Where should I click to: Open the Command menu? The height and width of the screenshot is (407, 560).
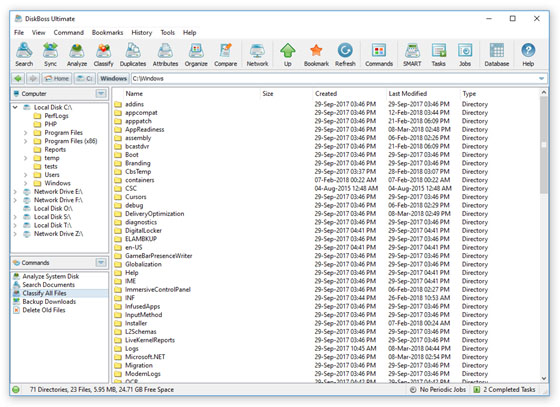[x=69, y=32]
